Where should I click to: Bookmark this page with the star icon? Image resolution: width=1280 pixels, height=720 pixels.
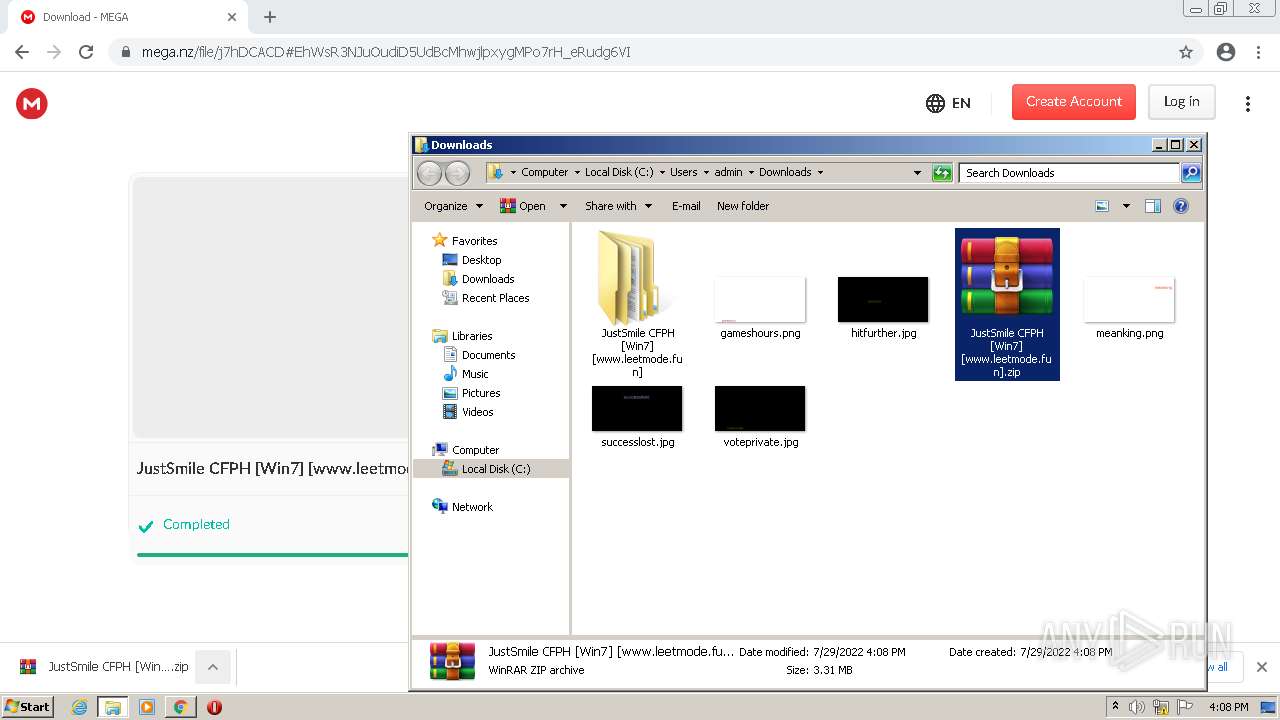tap(1186, 52)
